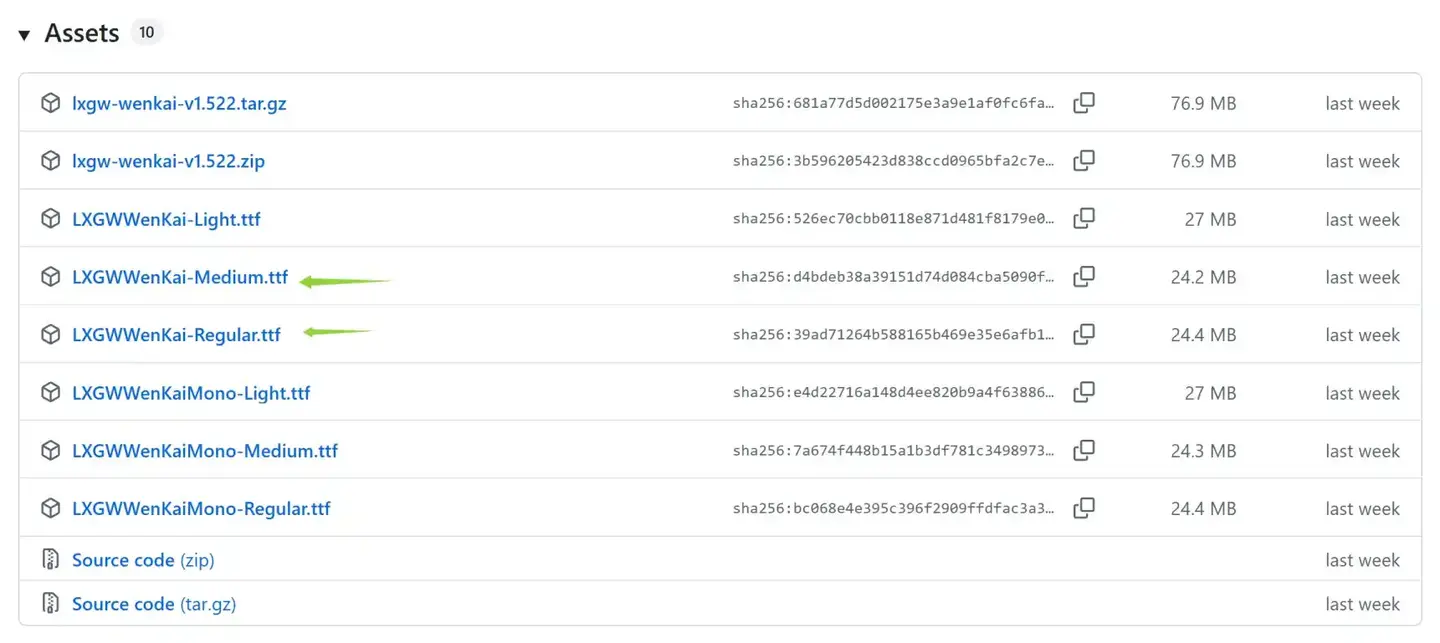Viewport: 1440px width, 643px height.
Task: Download LXGWWenKai-Light.ttf font
Action: (166, 219)
